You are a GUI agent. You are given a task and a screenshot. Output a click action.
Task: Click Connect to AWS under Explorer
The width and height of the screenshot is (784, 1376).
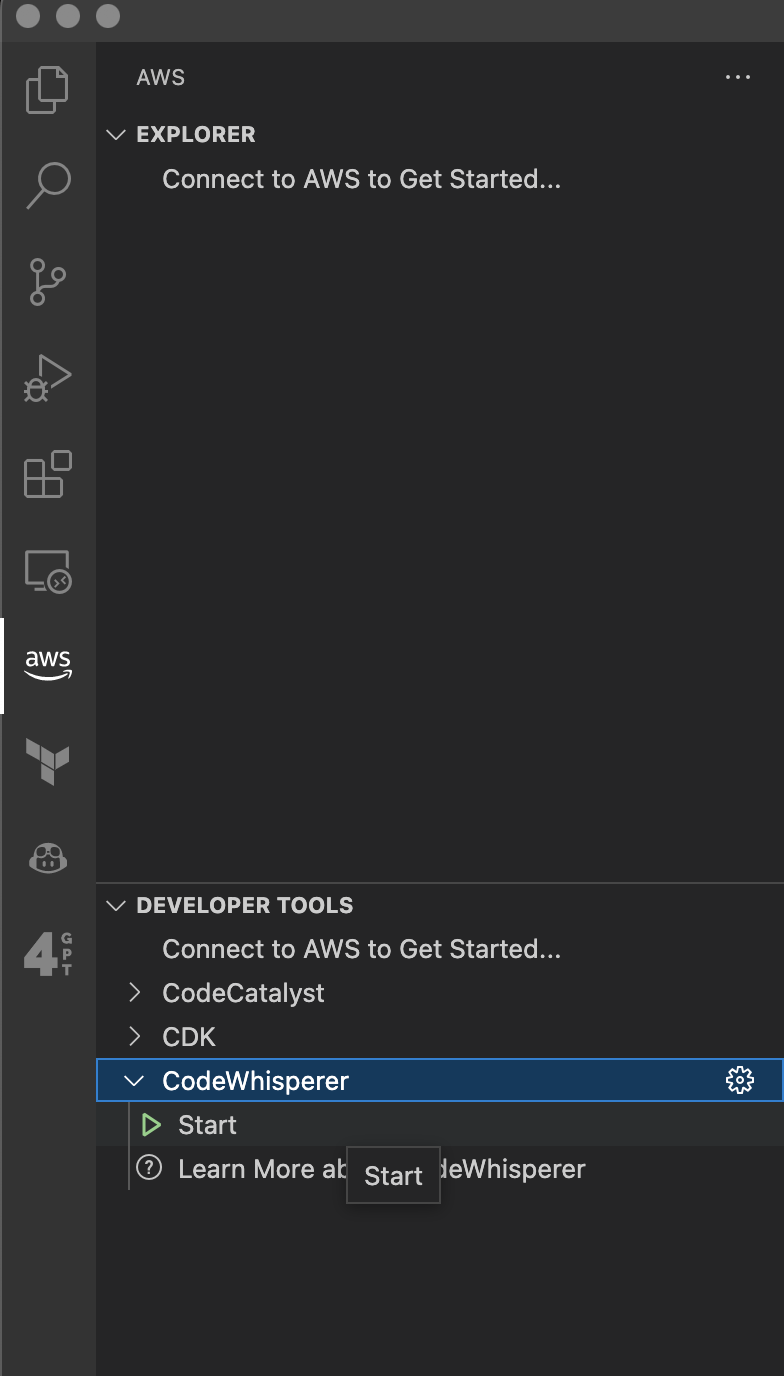click(361, 180)
